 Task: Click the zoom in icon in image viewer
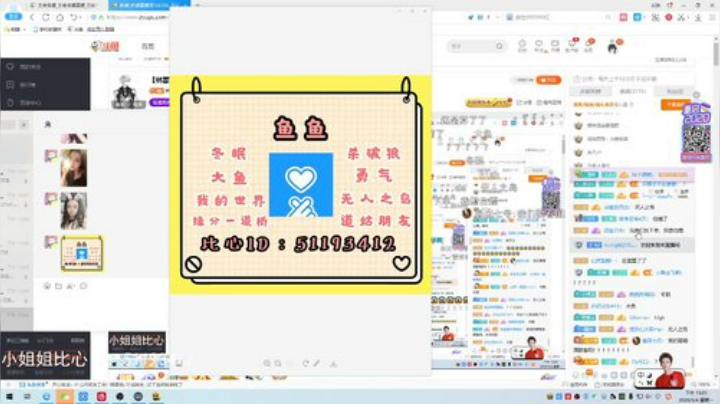pos(267,363)
